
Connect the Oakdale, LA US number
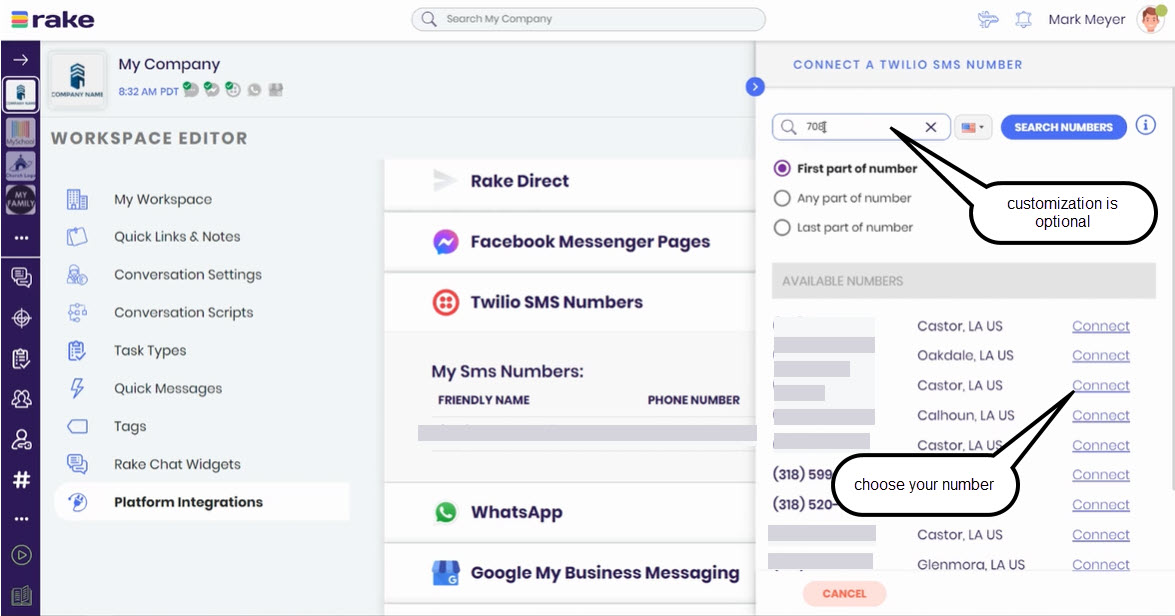pyautogui.click(x=1100, y=356)
